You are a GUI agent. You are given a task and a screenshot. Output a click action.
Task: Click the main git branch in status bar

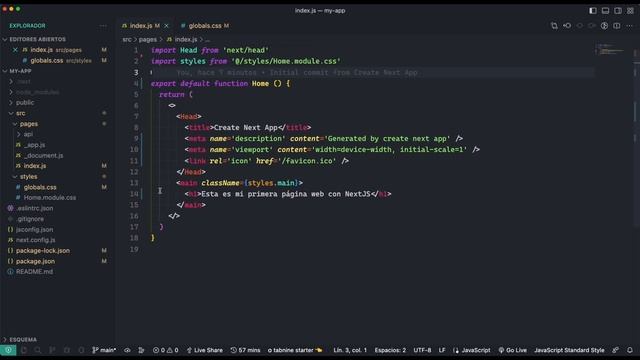[x=104, y=350]
